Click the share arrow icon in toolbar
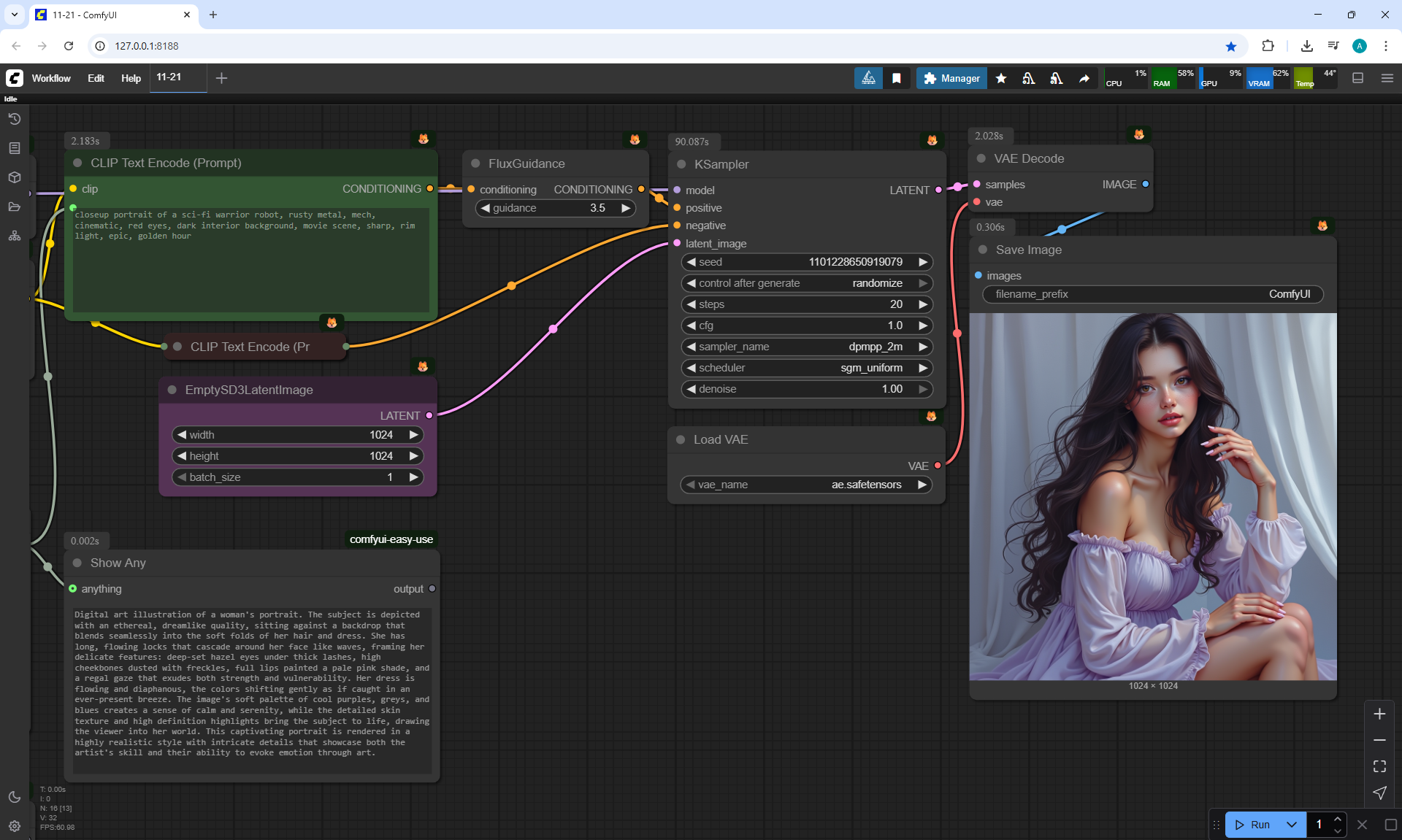This screenshot has height=840, width=1402. (1084, 78)
